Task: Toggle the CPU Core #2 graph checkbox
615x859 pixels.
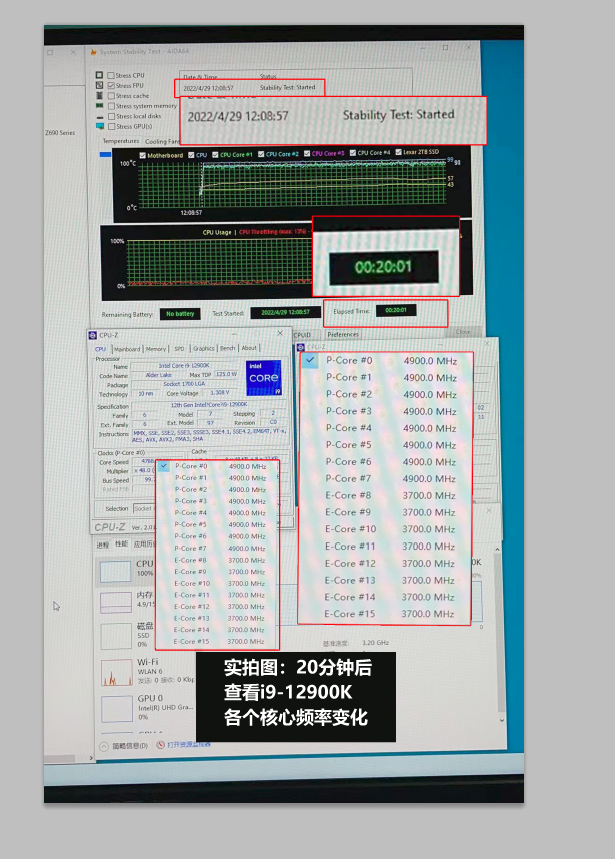Action: click(x=261, y=154)
